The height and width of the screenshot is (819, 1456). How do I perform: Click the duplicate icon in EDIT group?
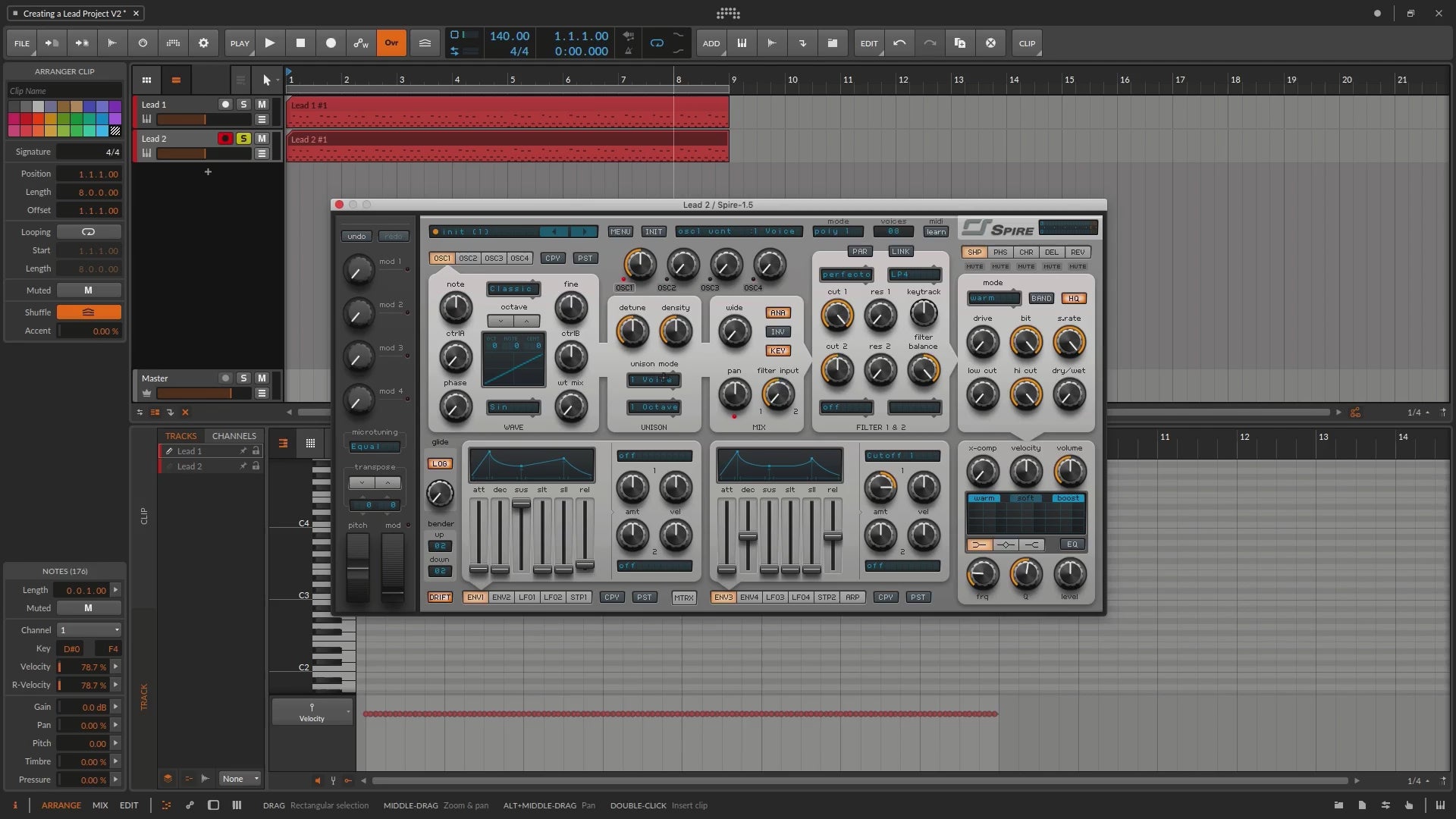point(960,43)
